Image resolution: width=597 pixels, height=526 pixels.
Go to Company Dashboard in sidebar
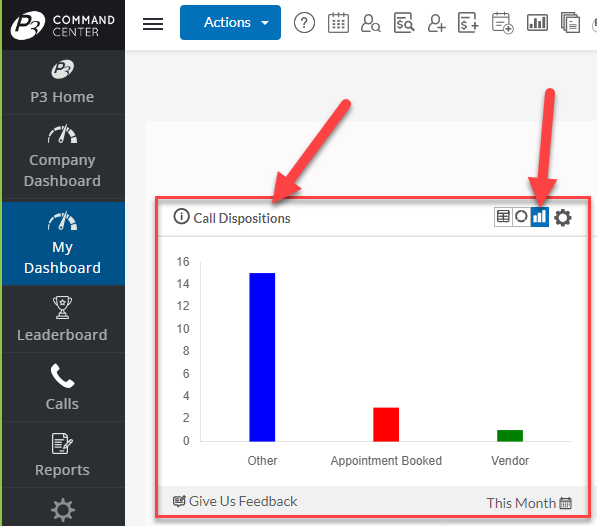(62, 156)
